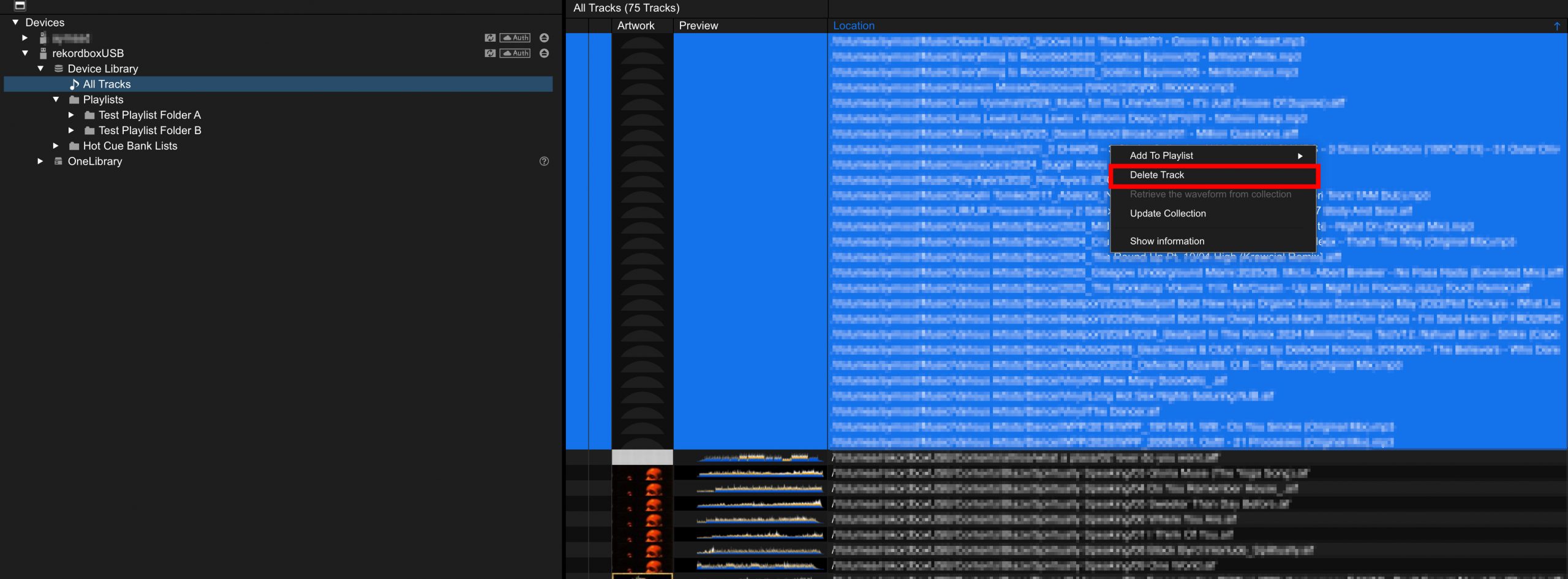Choose Delete Track from the context menu
1568x579 pixels.
[1156, 175]
